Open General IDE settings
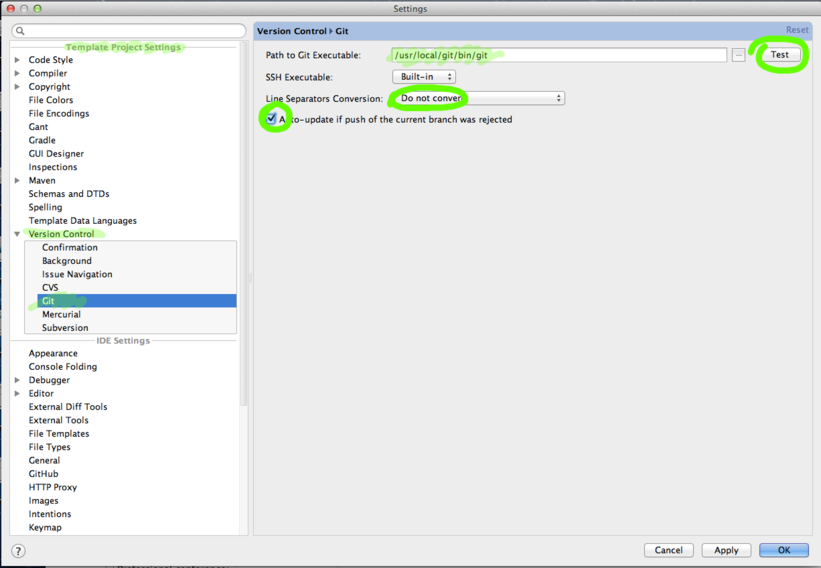821x568 pixels. point(44,461)
